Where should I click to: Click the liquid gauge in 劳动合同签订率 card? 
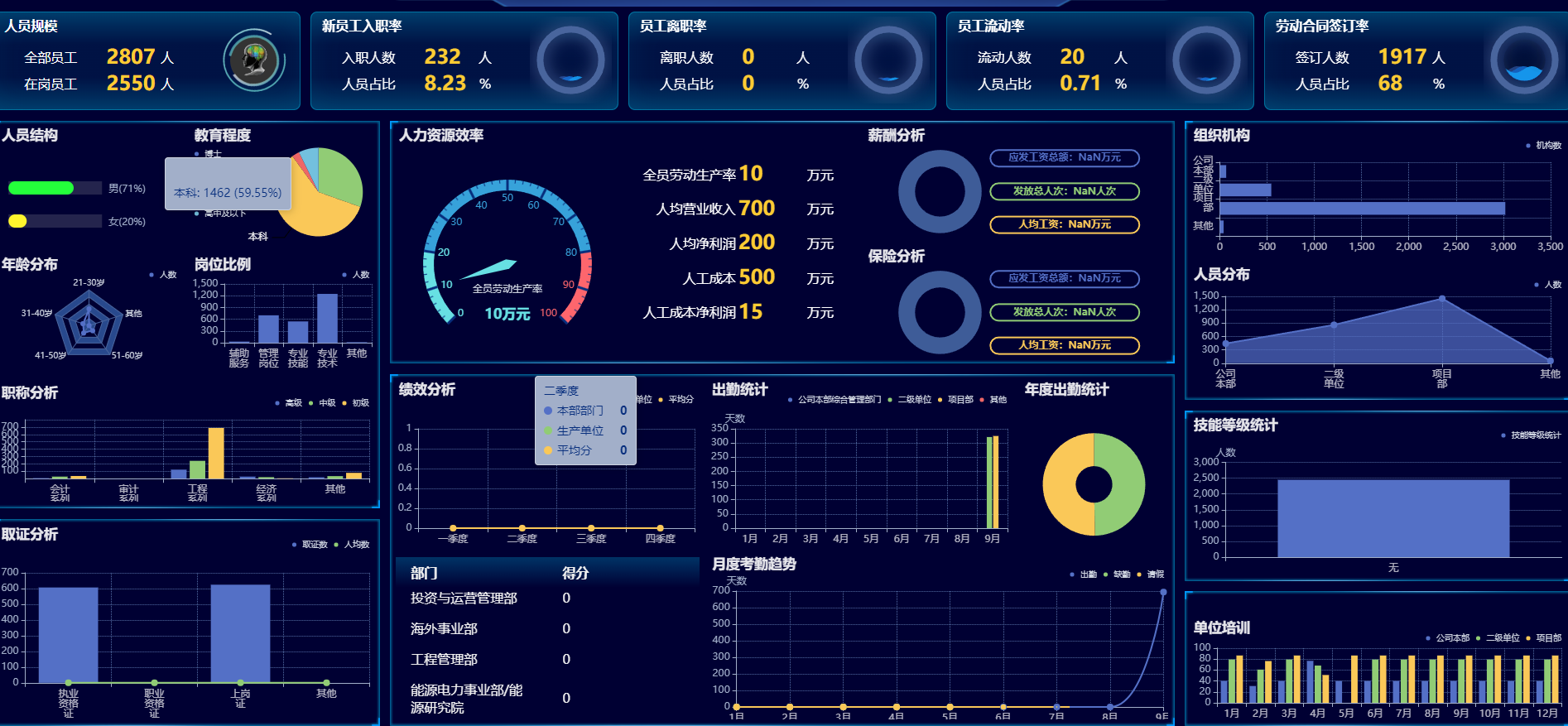pyautogui.click(x=1524, y=60)
